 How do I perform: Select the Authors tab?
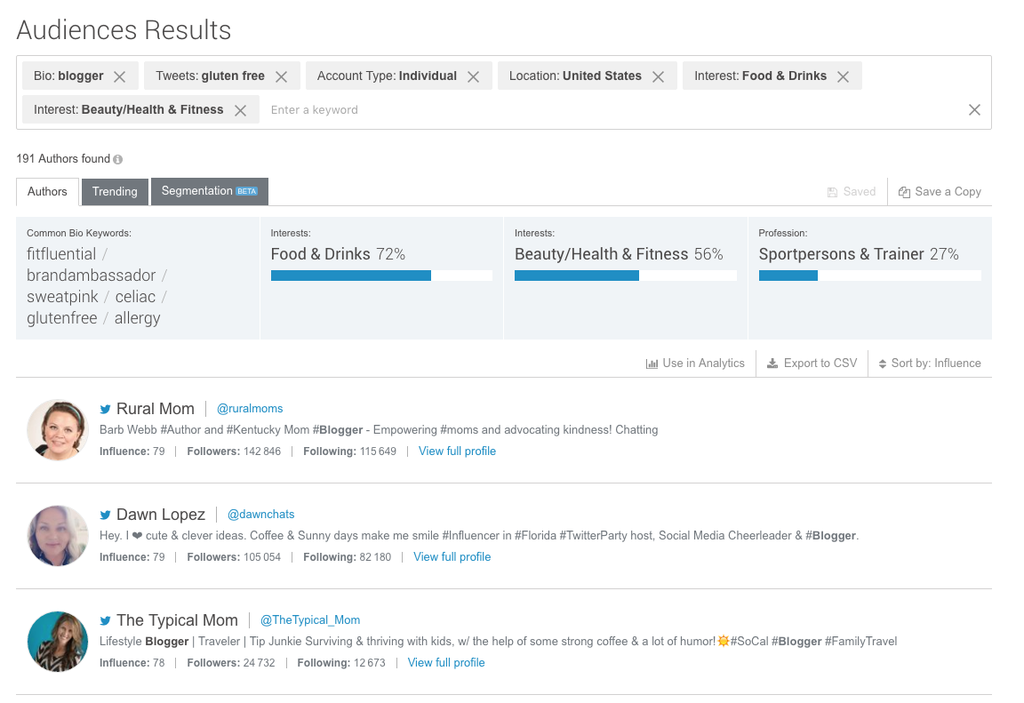(47, 192)
